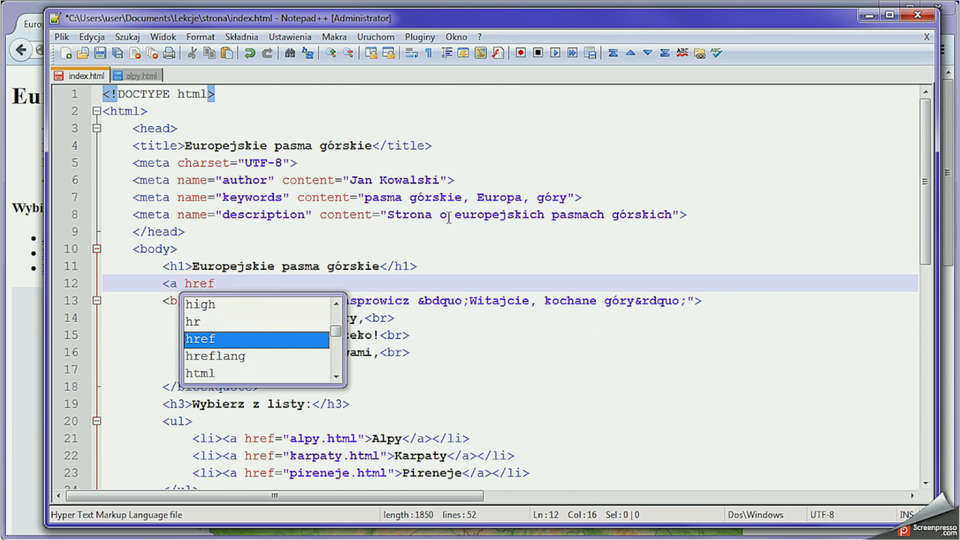Click the Open file folder icon
The height and width of the screenshot is (540, 960).
pos(83,53)
